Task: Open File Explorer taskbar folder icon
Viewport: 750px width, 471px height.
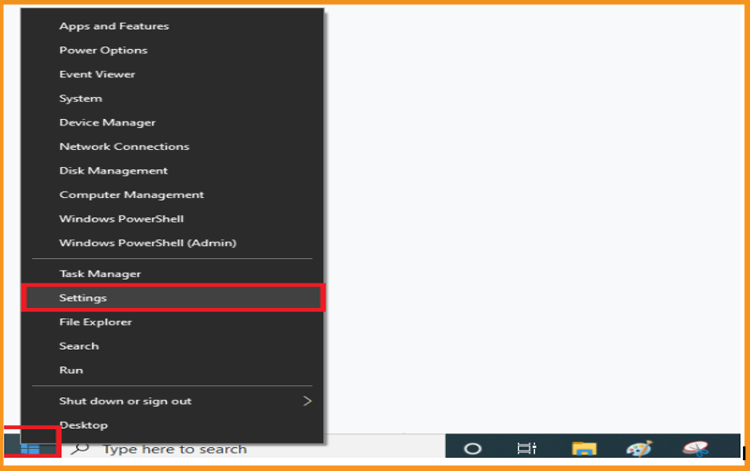Action: pyautogui.click(x=584, y=449)
